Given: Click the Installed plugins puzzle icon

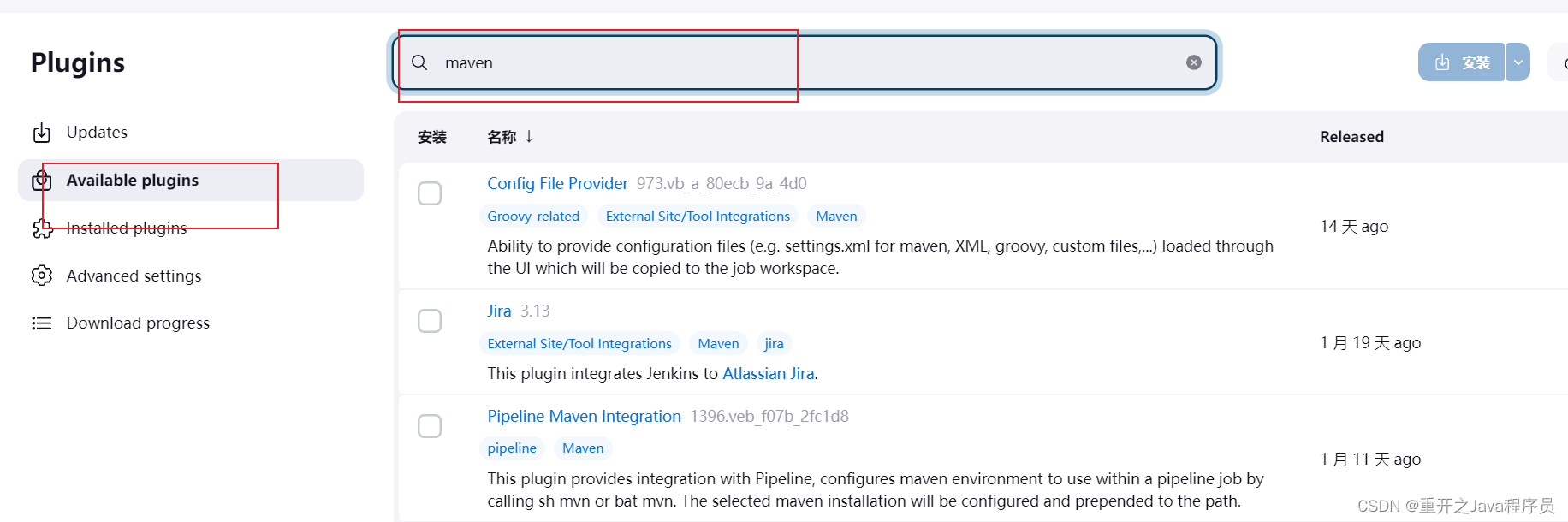Looking at the screenshot, I should [x=41, y=228].
